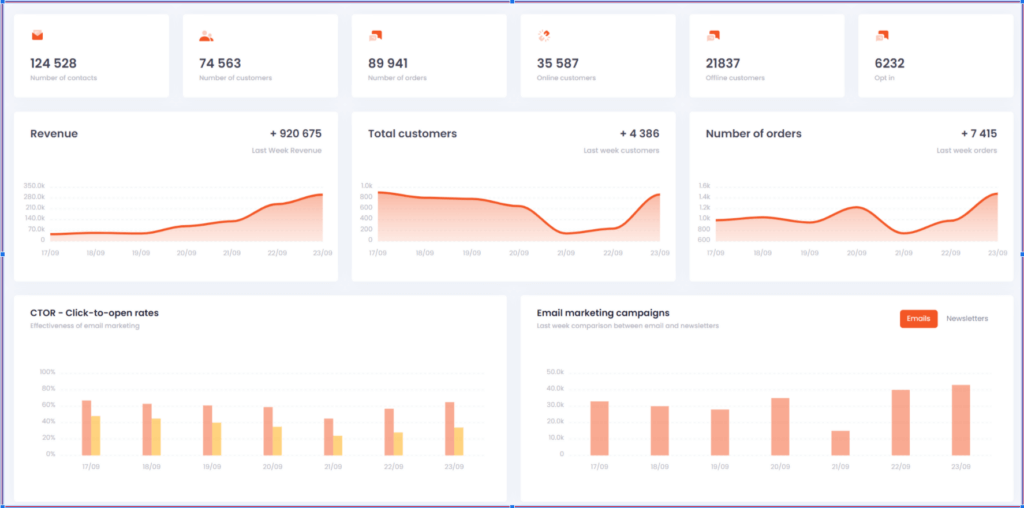Image resolution: width=1024 pixels, height=508 pixels.
Task: Click the + 920 675 revenue figure
Action: pyautogui.click(x=296, y=134)
